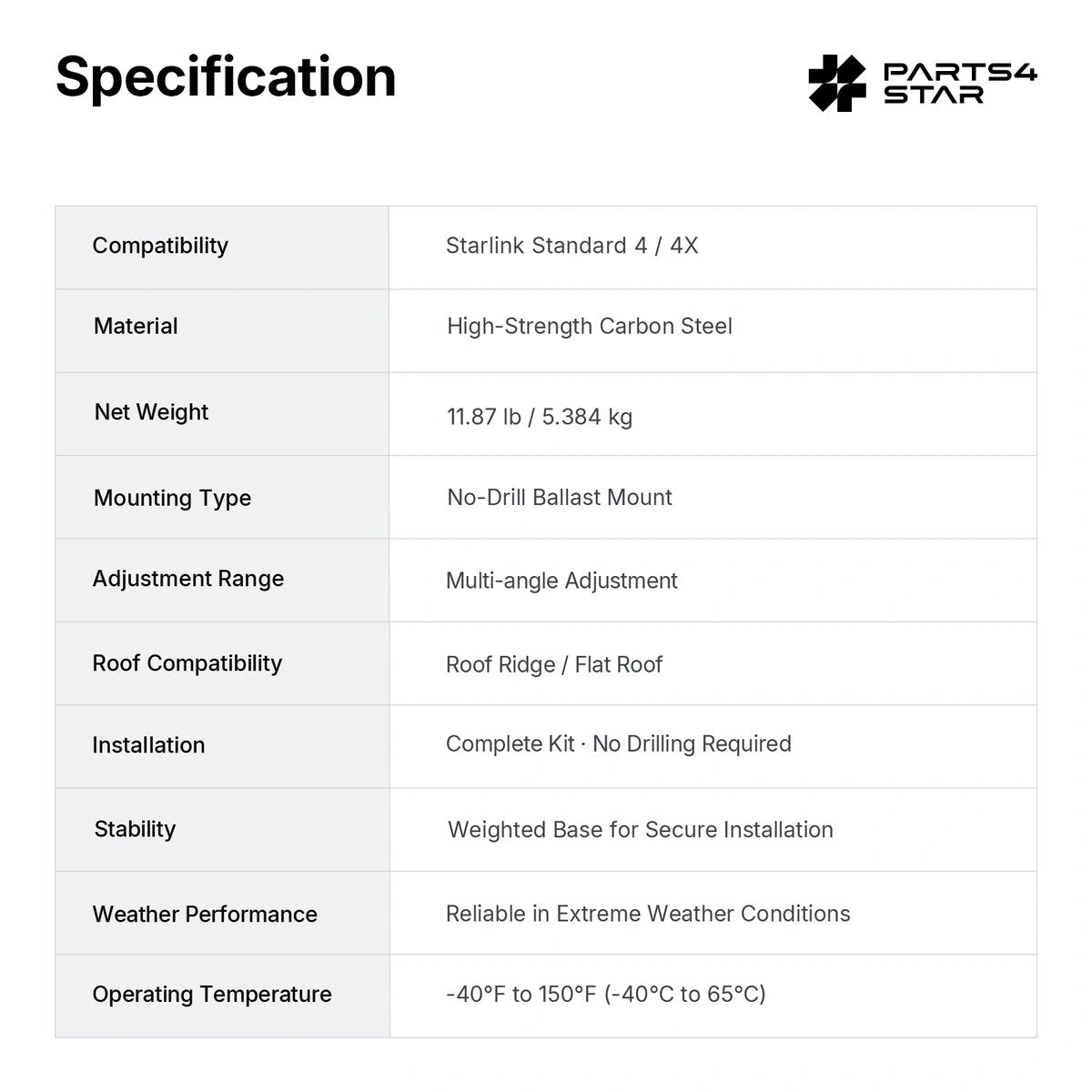Viewport: 1092px width, 1092px height.
Task: Select Roof Ridge / Flat Roof value
Action: pos(553,664)
